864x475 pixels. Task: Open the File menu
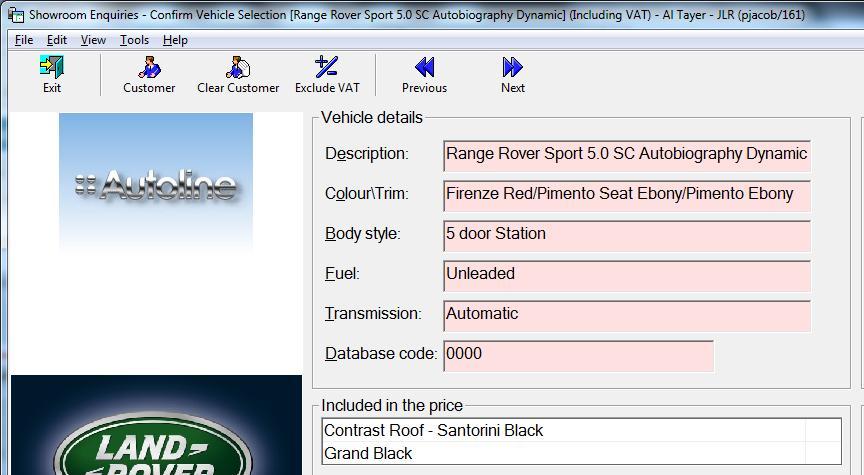pyautogui.click(x=24, y=40)
